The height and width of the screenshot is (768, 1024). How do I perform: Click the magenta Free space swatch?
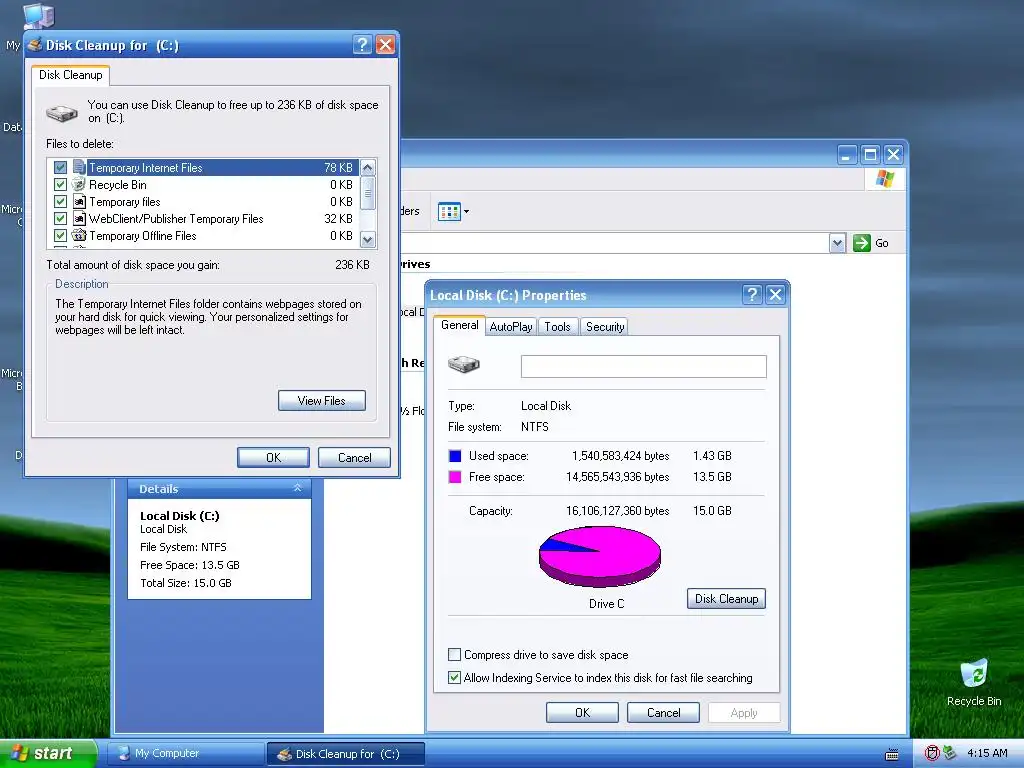click(x=455, y=477)
